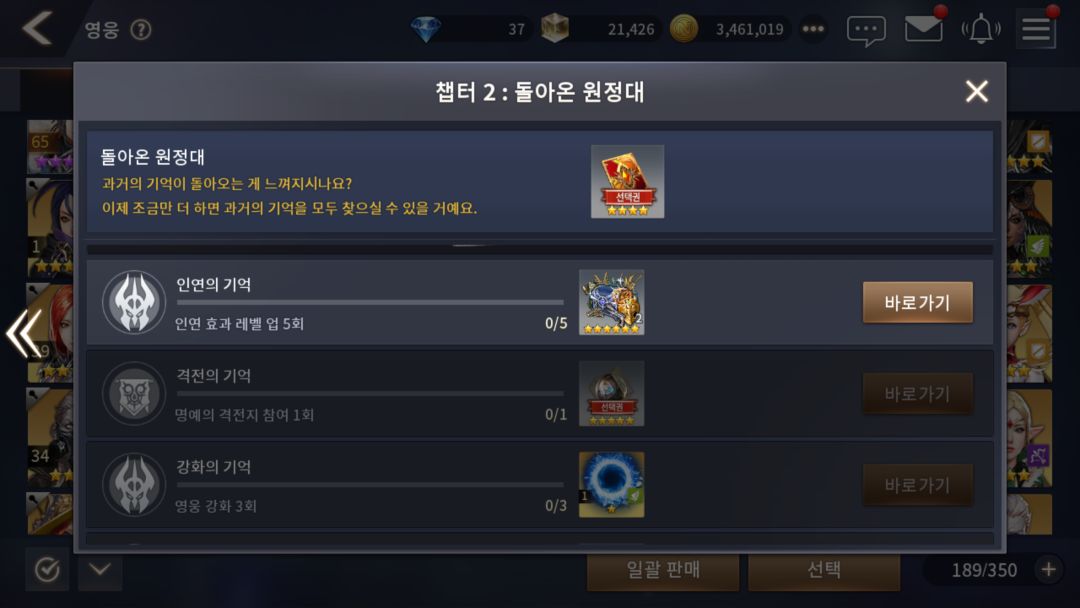Go back with the top-left arrow

[37, 29]
